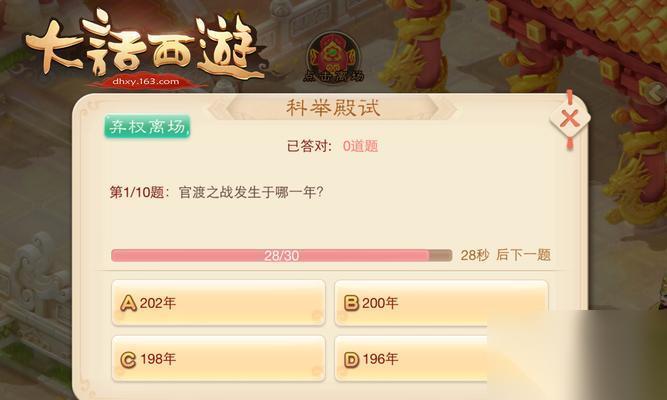Choose answer option 200年
This screenshot has height=400, width=667.
(441, 303)
